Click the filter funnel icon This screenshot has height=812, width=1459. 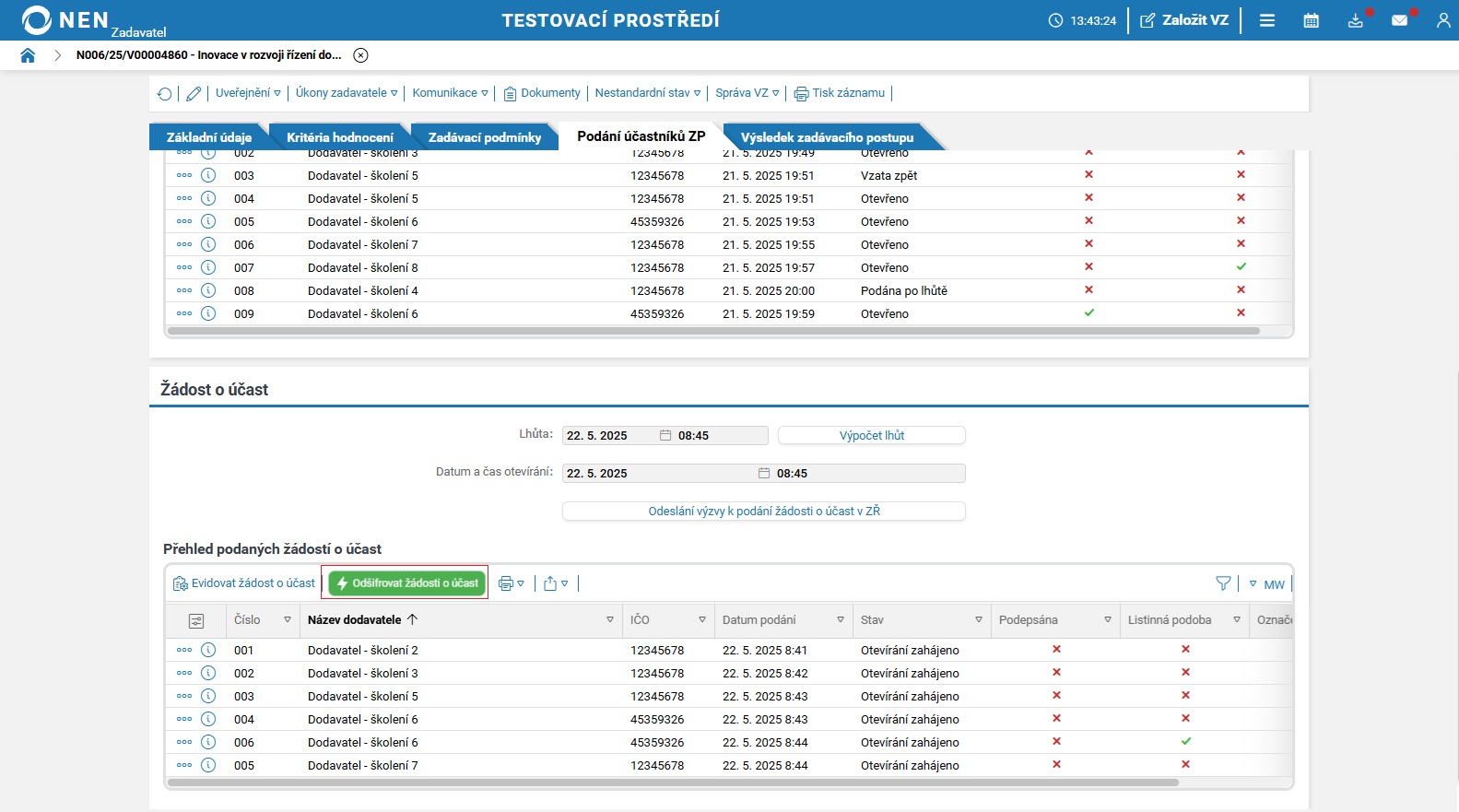1223,583
